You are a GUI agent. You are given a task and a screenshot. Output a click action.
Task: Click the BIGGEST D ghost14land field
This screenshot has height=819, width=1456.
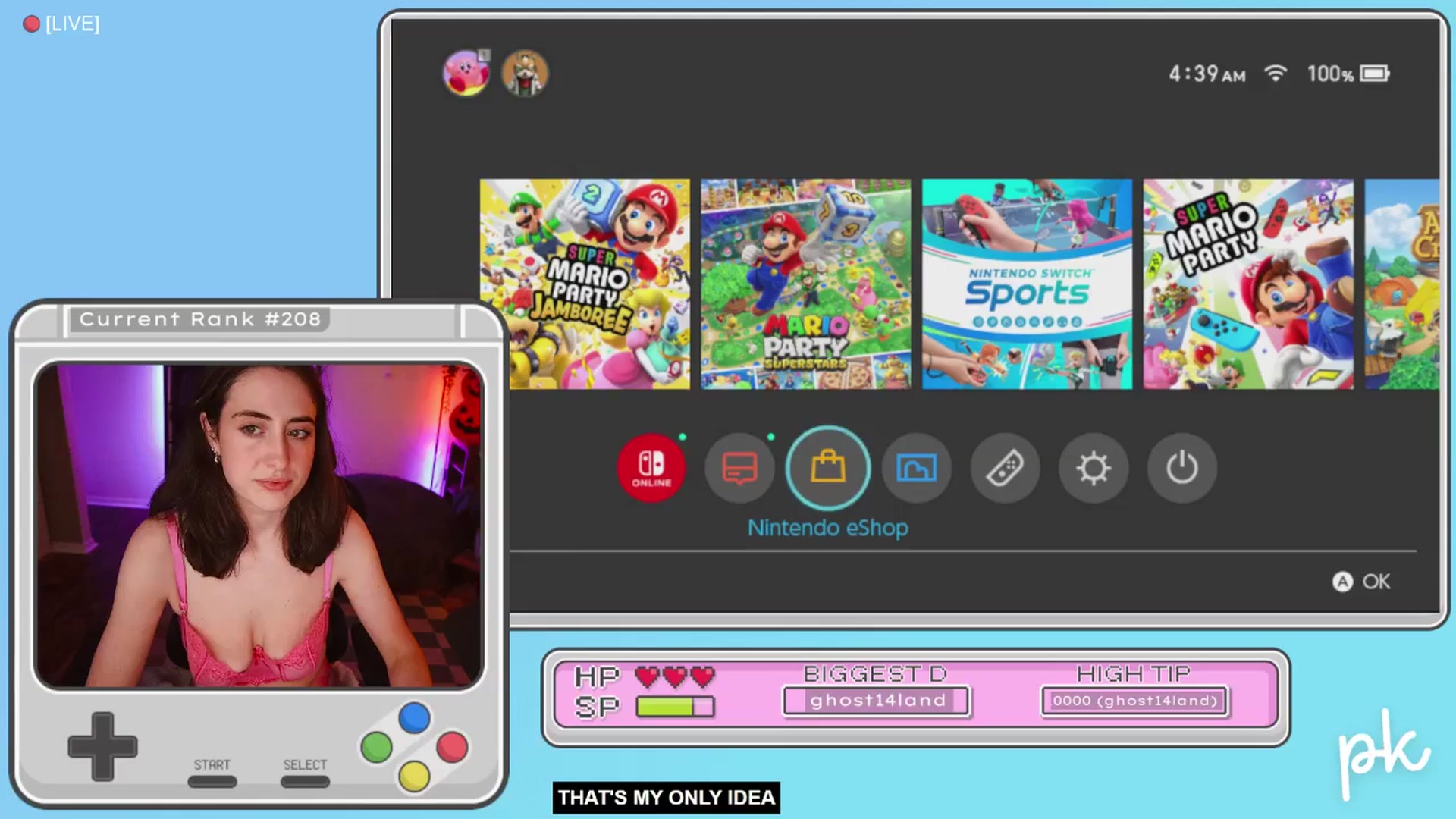pos(877,701)
